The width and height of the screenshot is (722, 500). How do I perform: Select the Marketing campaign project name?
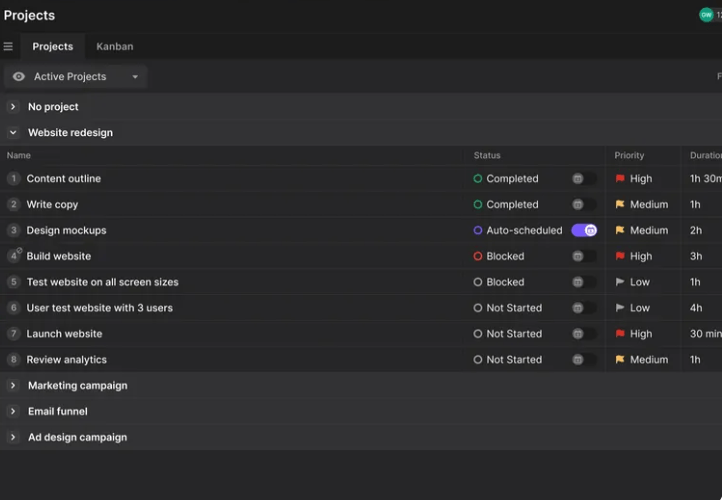(77, 385)
